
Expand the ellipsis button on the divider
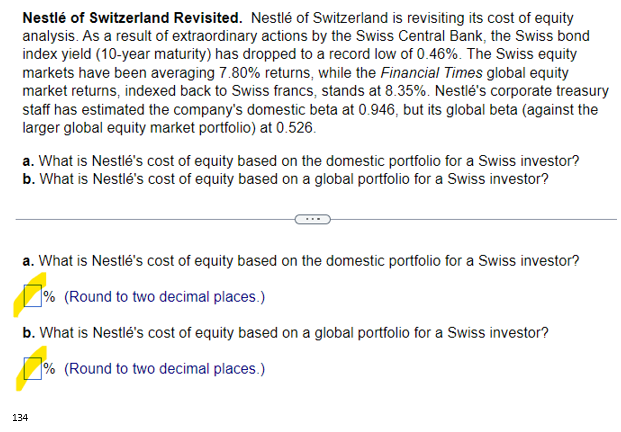tap(311, 218)
